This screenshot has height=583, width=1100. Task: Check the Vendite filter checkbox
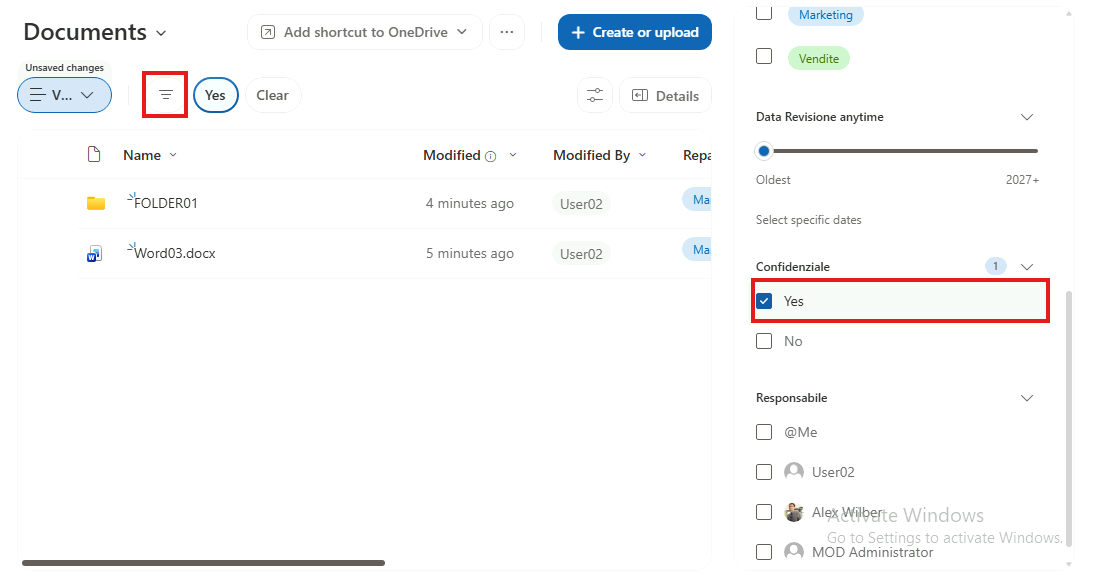pyautogui.click(x=764, y=56)
